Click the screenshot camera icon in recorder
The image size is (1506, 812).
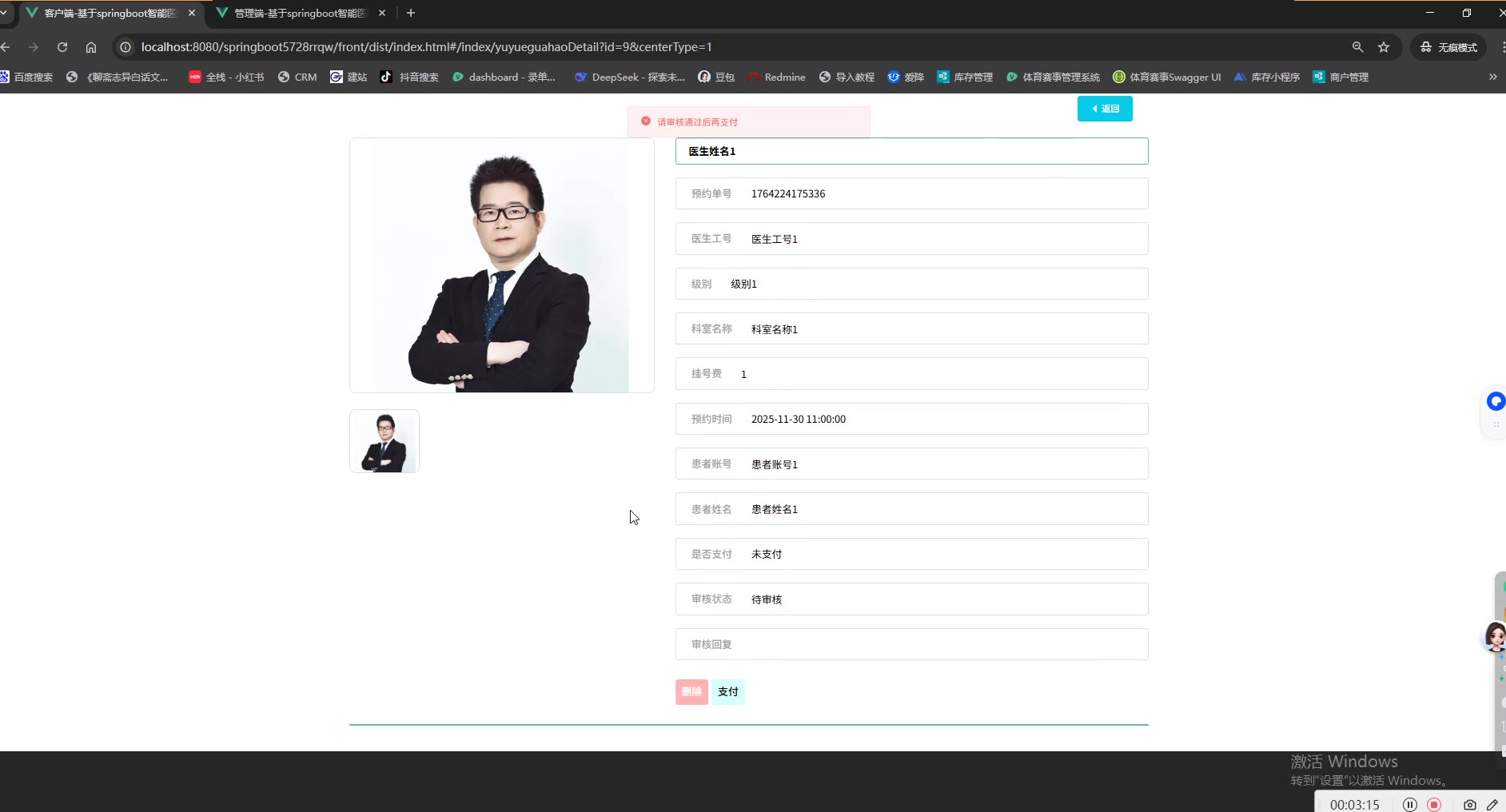tap(1469, 805)
